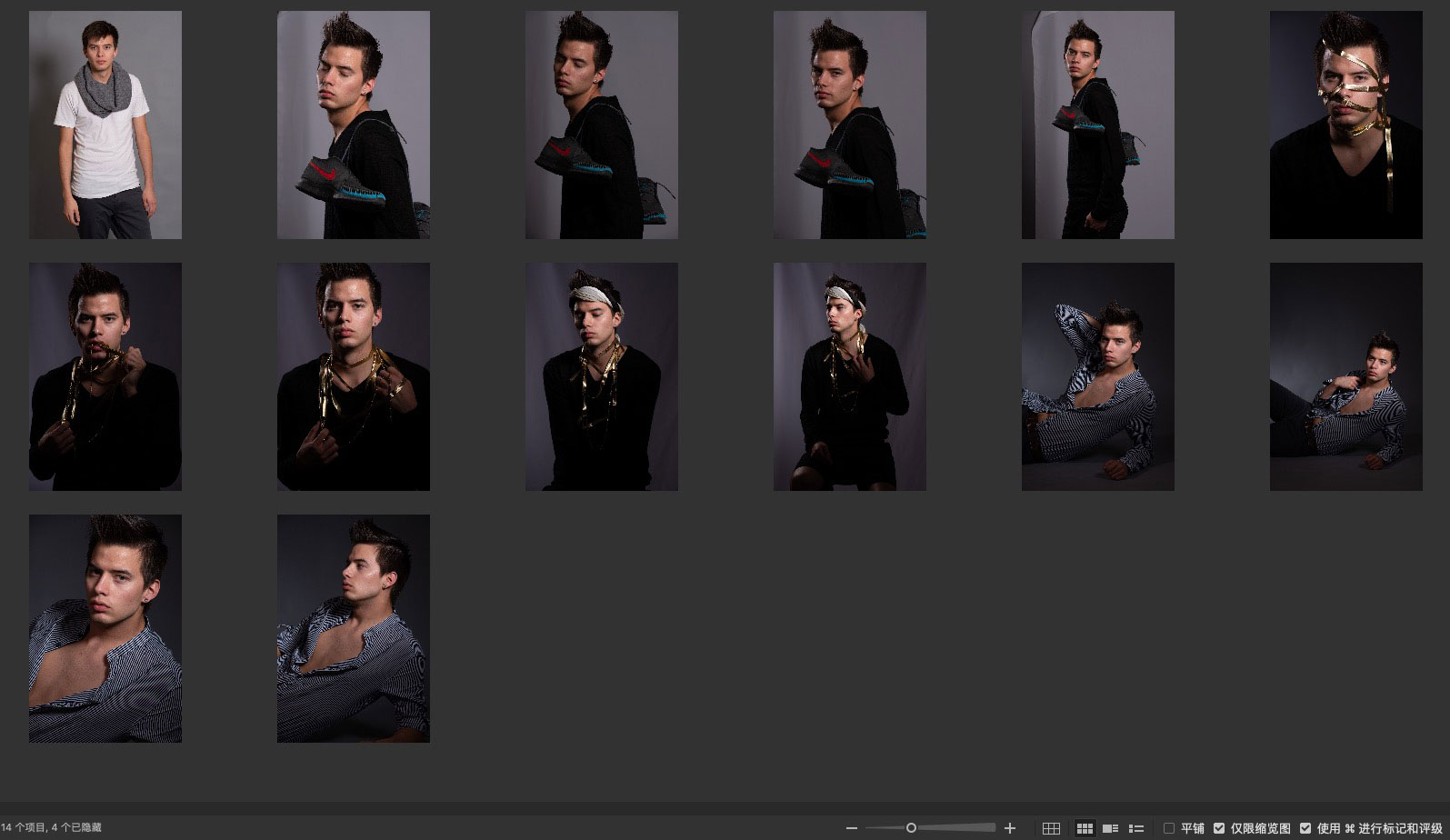1450x840 pixels.
Task: Toggle the lock thumbnail grid icon
Action: (1051, 828)
